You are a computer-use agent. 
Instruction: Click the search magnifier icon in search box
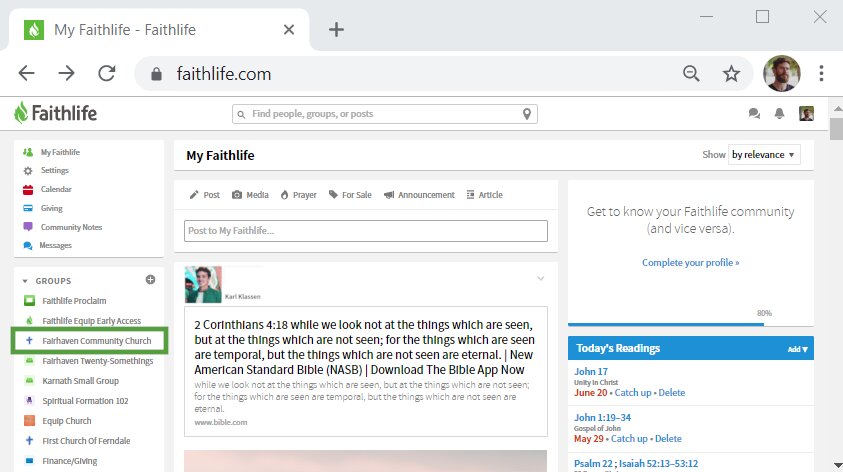[x=241, y=115]
